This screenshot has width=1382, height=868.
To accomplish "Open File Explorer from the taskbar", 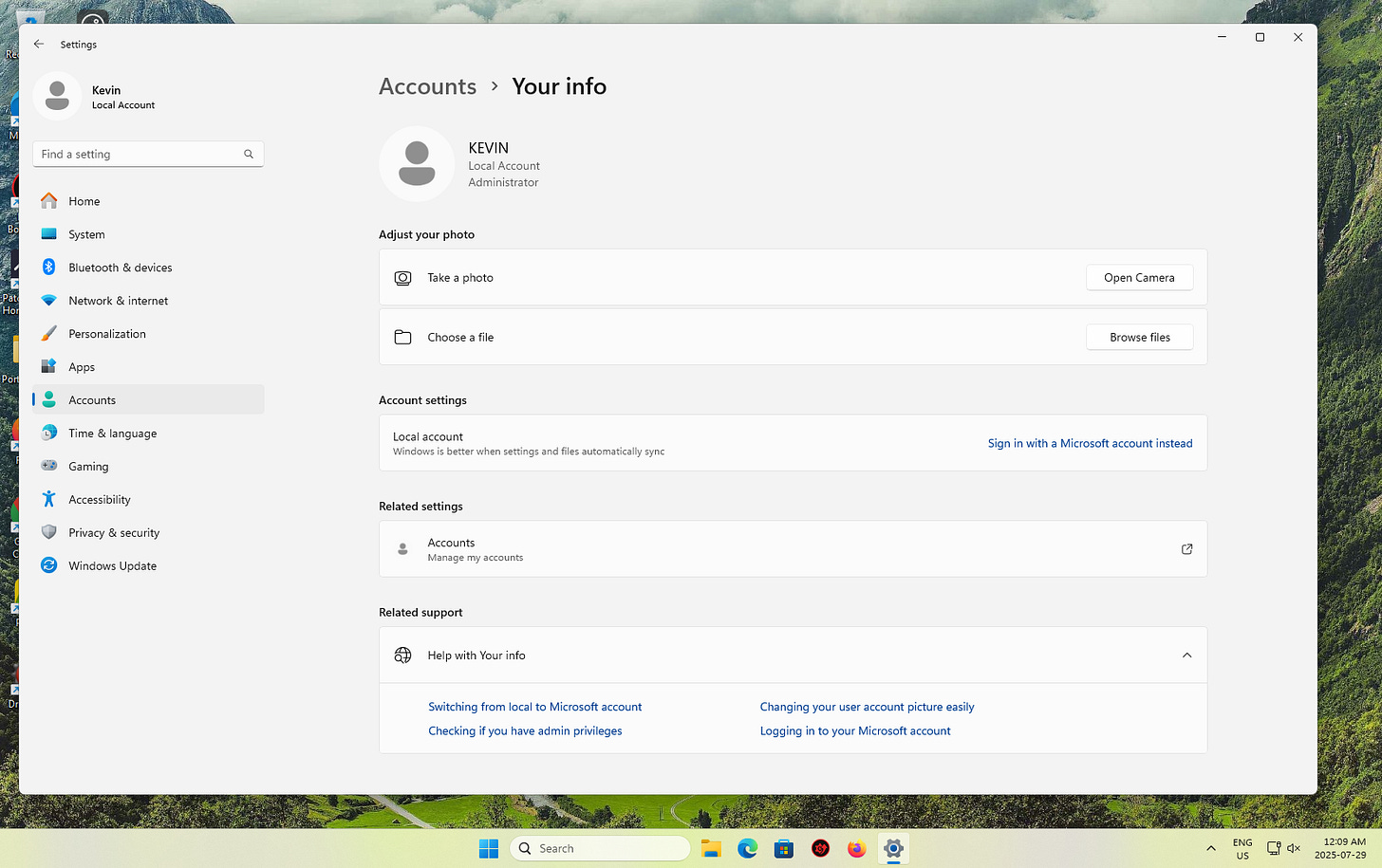I will pos(711,848).
